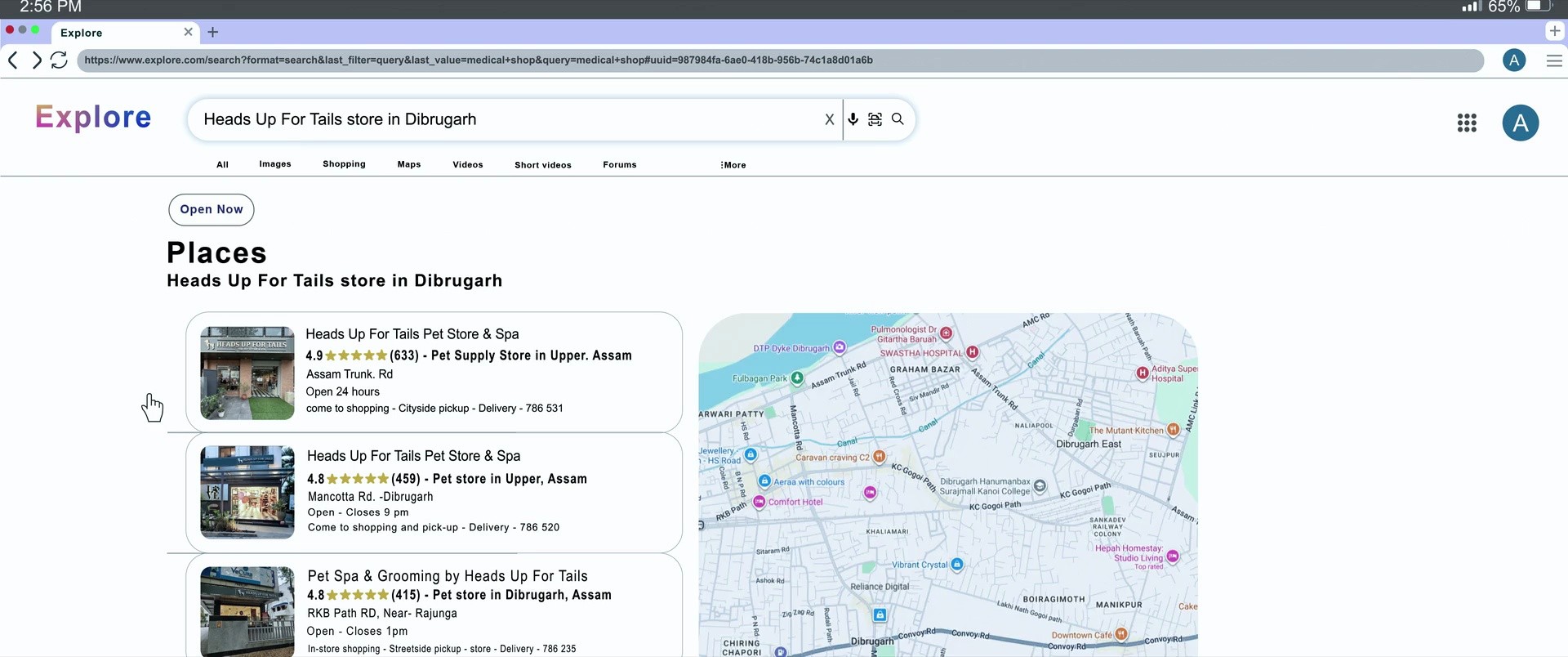Open image search with the lens icon
The height and width of the screenshot is (657, 1568).
point(875,119)
